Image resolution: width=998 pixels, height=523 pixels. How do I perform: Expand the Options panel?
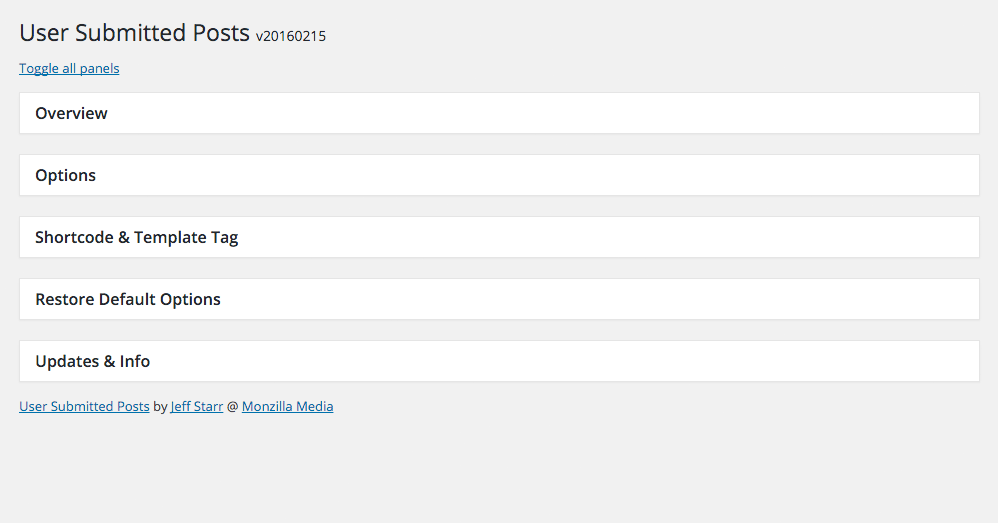tap(499, 175)
